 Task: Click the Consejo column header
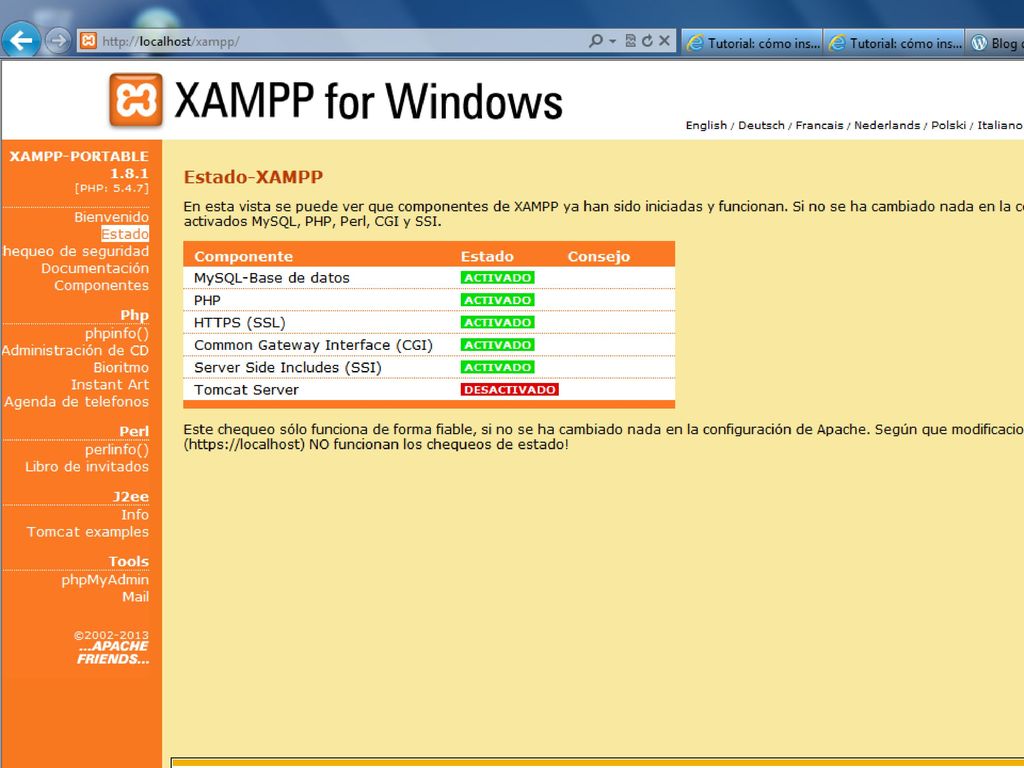[x=599, y=257]
